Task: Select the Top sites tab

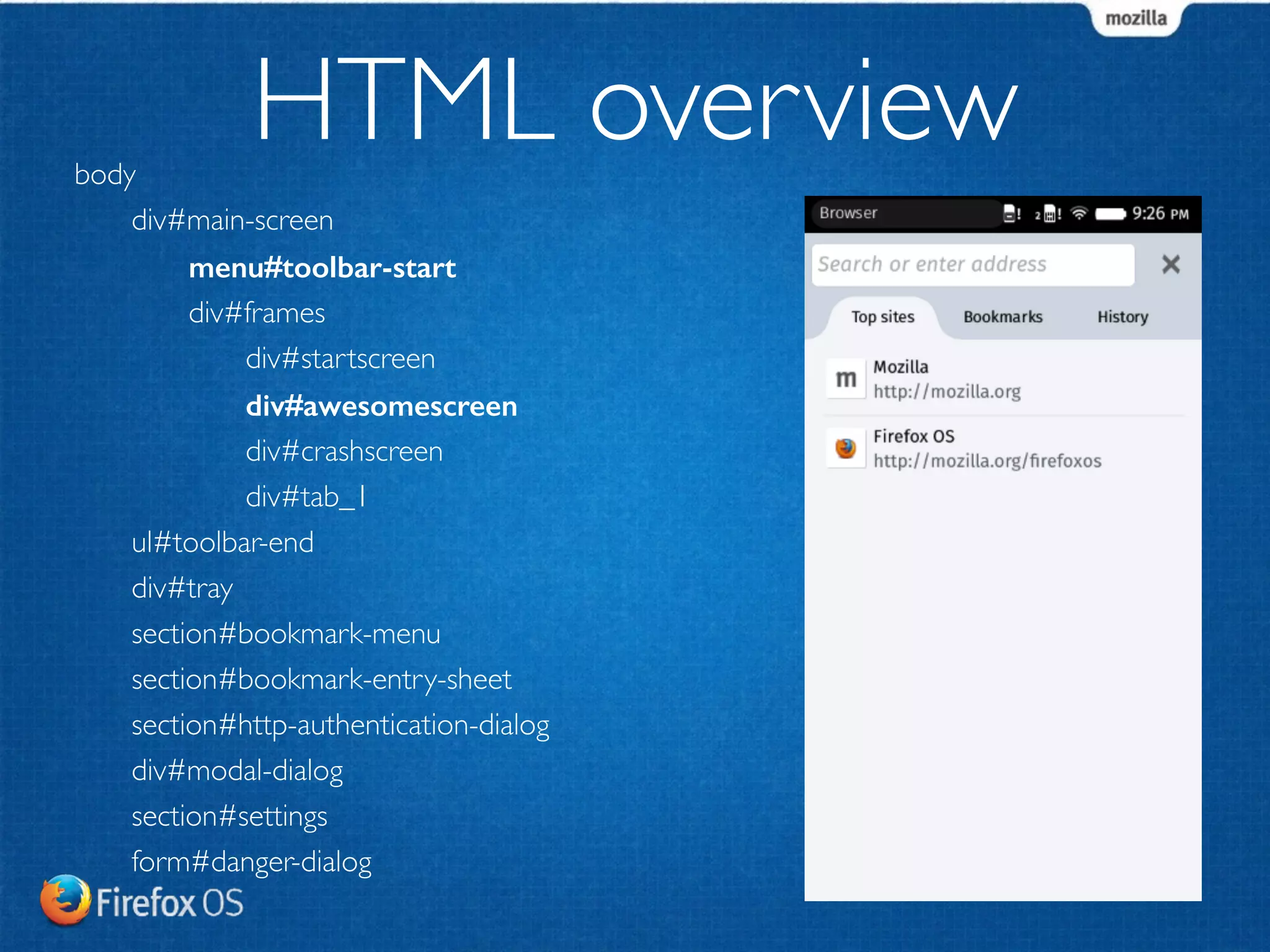Action: pos(882,317)
